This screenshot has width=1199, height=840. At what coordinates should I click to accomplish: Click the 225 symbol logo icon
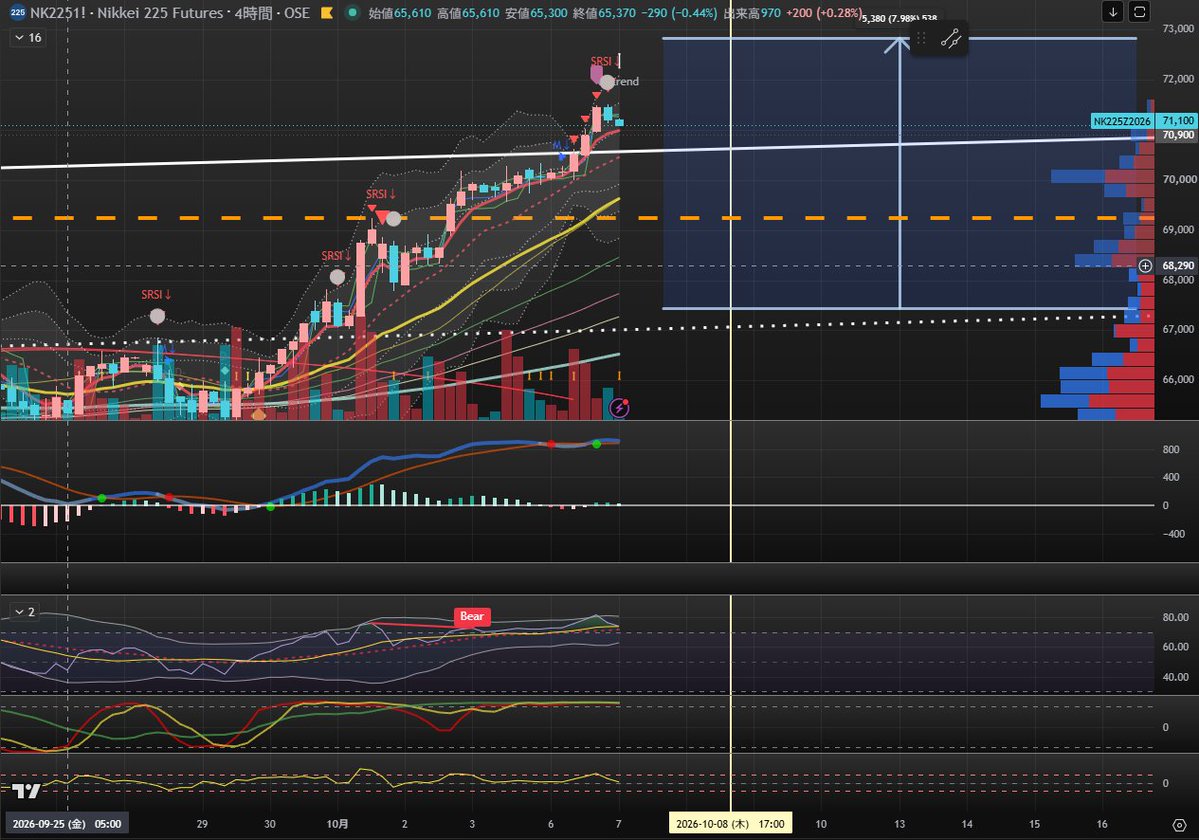tap(18, 13)
